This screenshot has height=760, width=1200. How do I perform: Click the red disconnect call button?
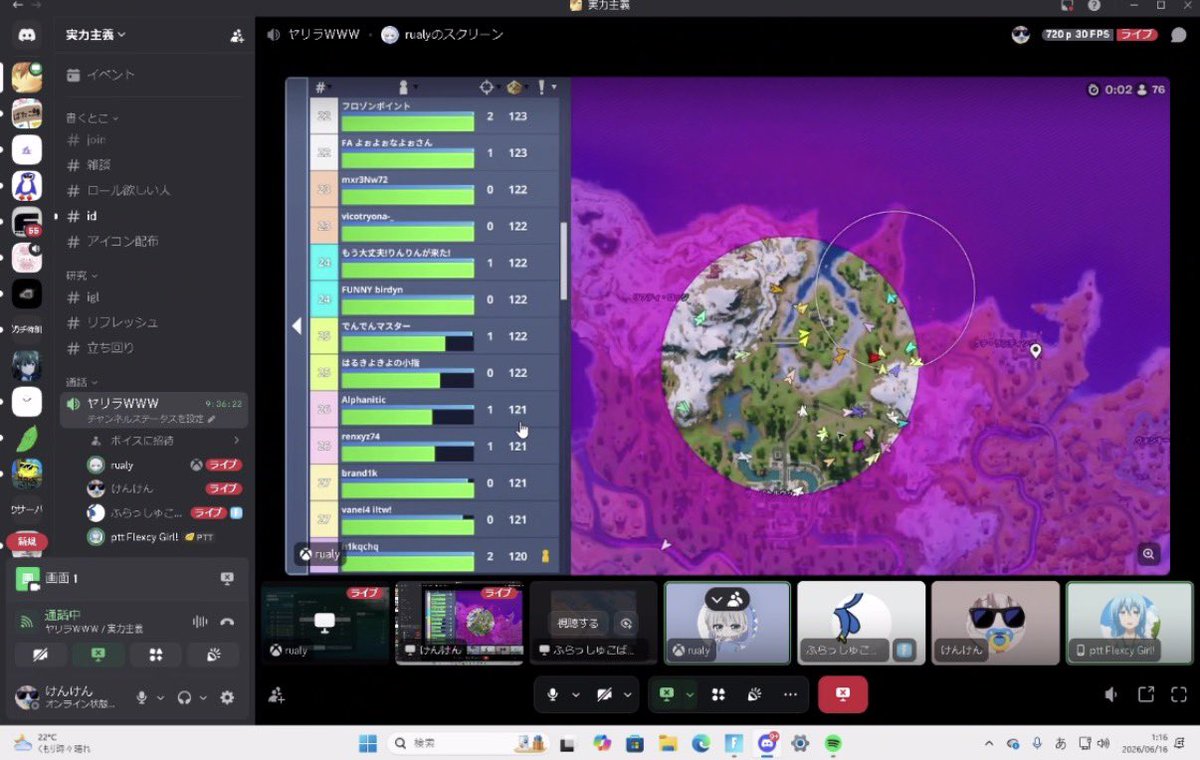coord(843,694)
